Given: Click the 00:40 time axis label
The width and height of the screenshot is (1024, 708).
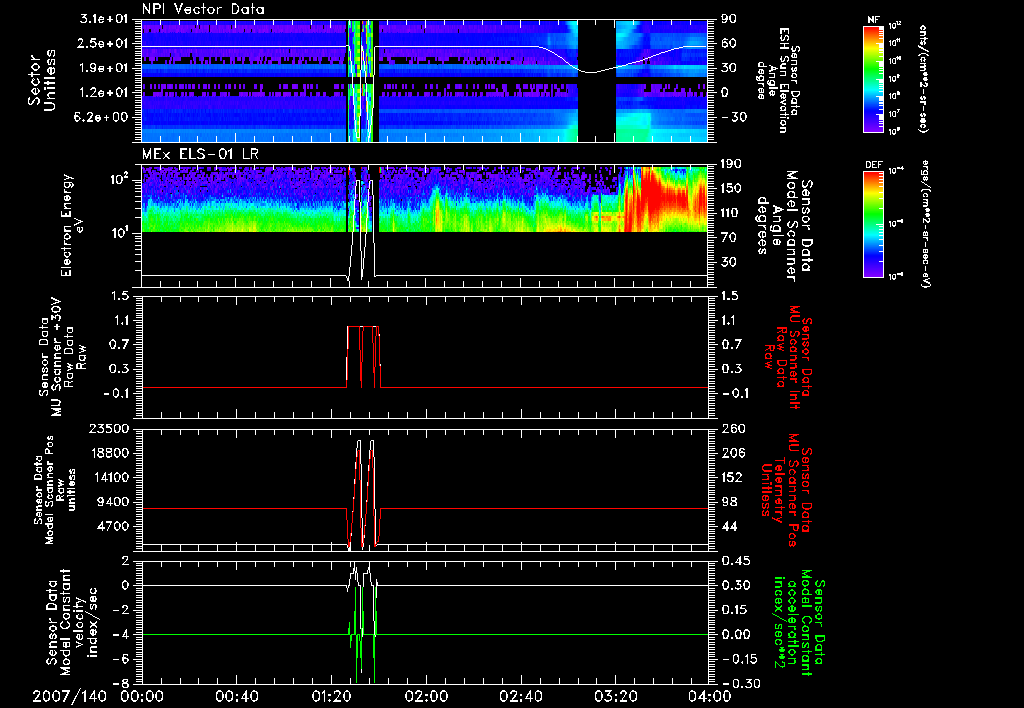Looking at the screenshot, I should click(236, 696).
